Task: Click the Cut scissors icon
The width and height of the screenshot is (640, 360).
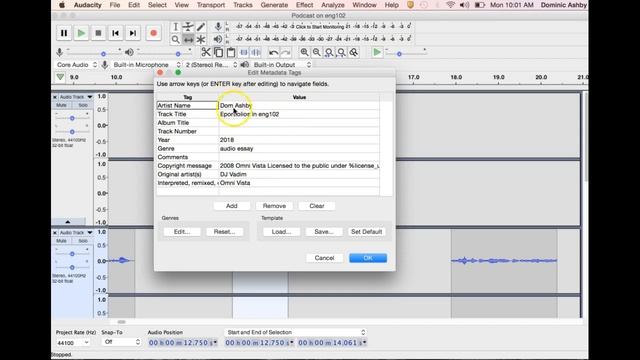Action: 206,52
